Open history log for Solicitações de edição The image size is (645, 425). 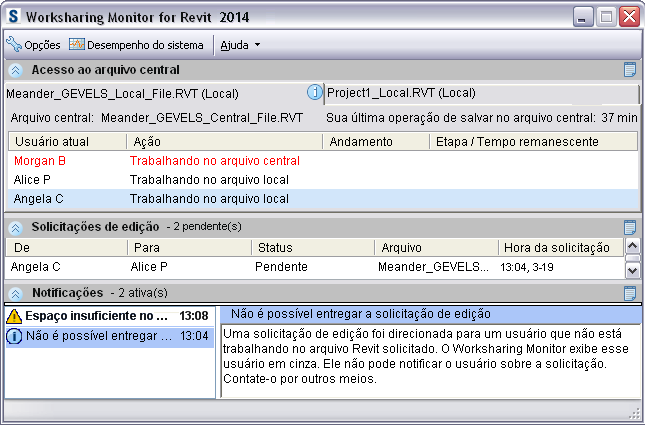click(630, 227)
